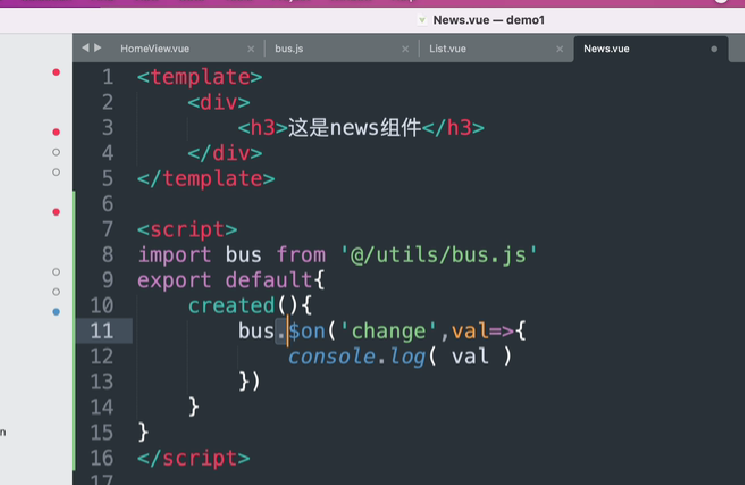Click the opening <script> tag
Image resolution: width=745 pixels, height=485 pixels.
click(x=187, y=229)
